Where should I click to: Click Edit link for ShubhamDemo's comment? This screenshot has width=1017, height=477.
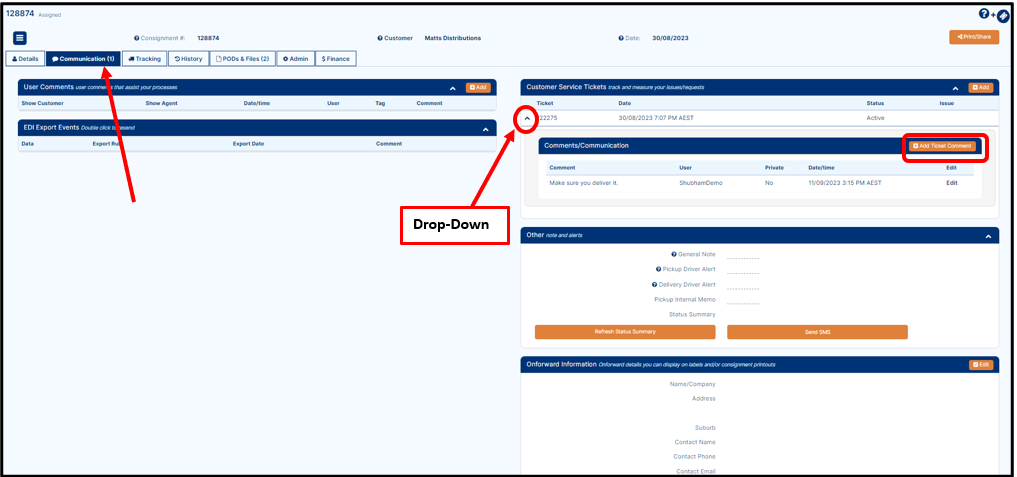coord(951,183)
